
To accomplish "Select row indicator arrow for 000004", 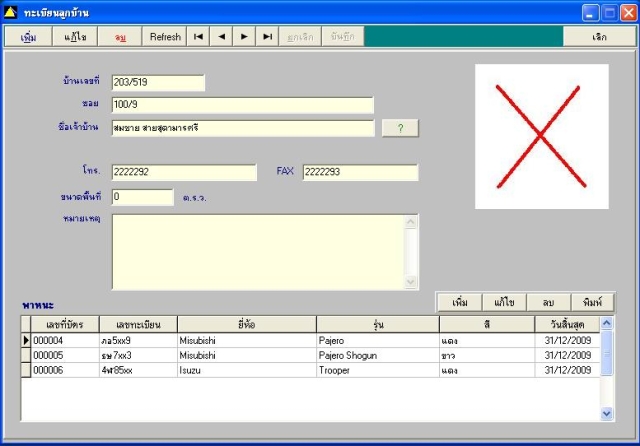I will pos(26,340).
